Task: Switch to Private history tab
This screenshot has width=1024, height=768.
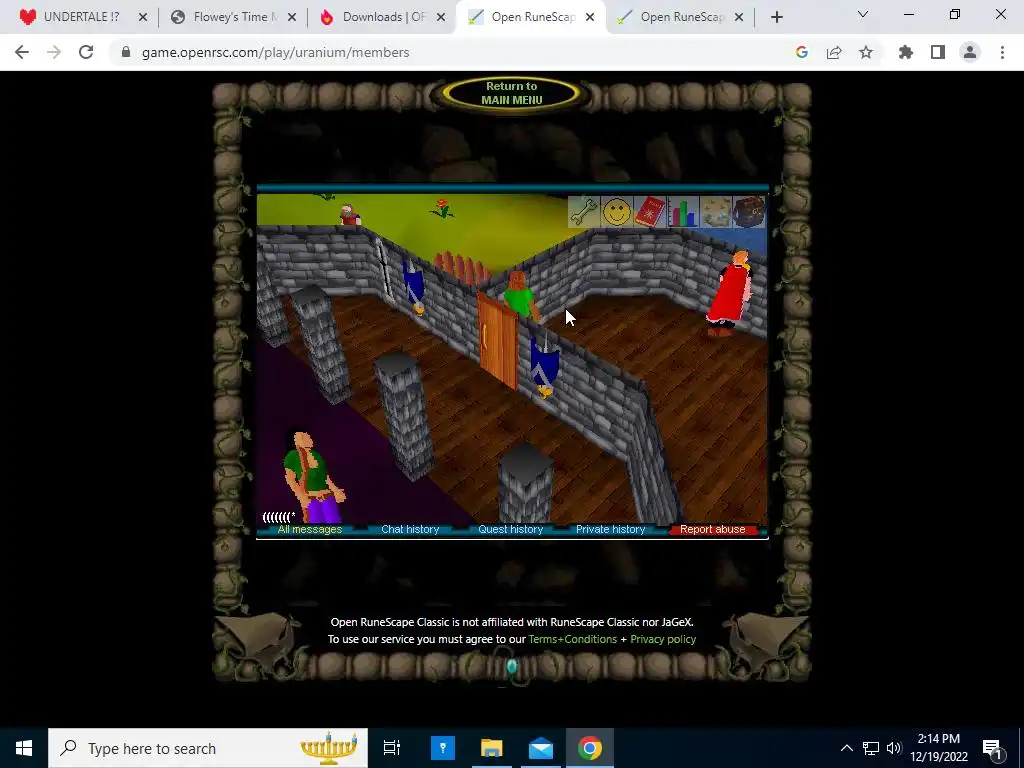Action: [x=611, y=530]
